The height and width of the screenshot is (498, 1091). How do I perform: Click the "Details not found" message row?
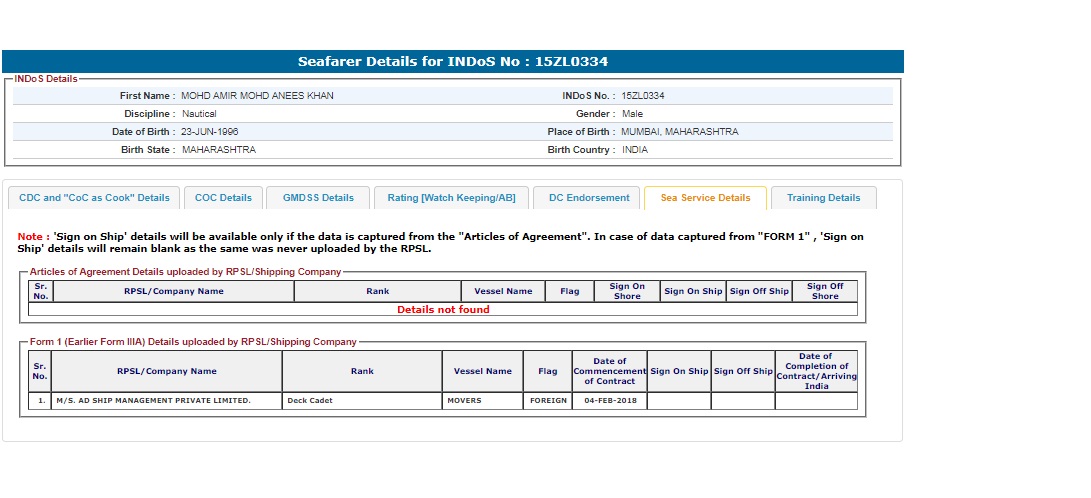(443, 310)
